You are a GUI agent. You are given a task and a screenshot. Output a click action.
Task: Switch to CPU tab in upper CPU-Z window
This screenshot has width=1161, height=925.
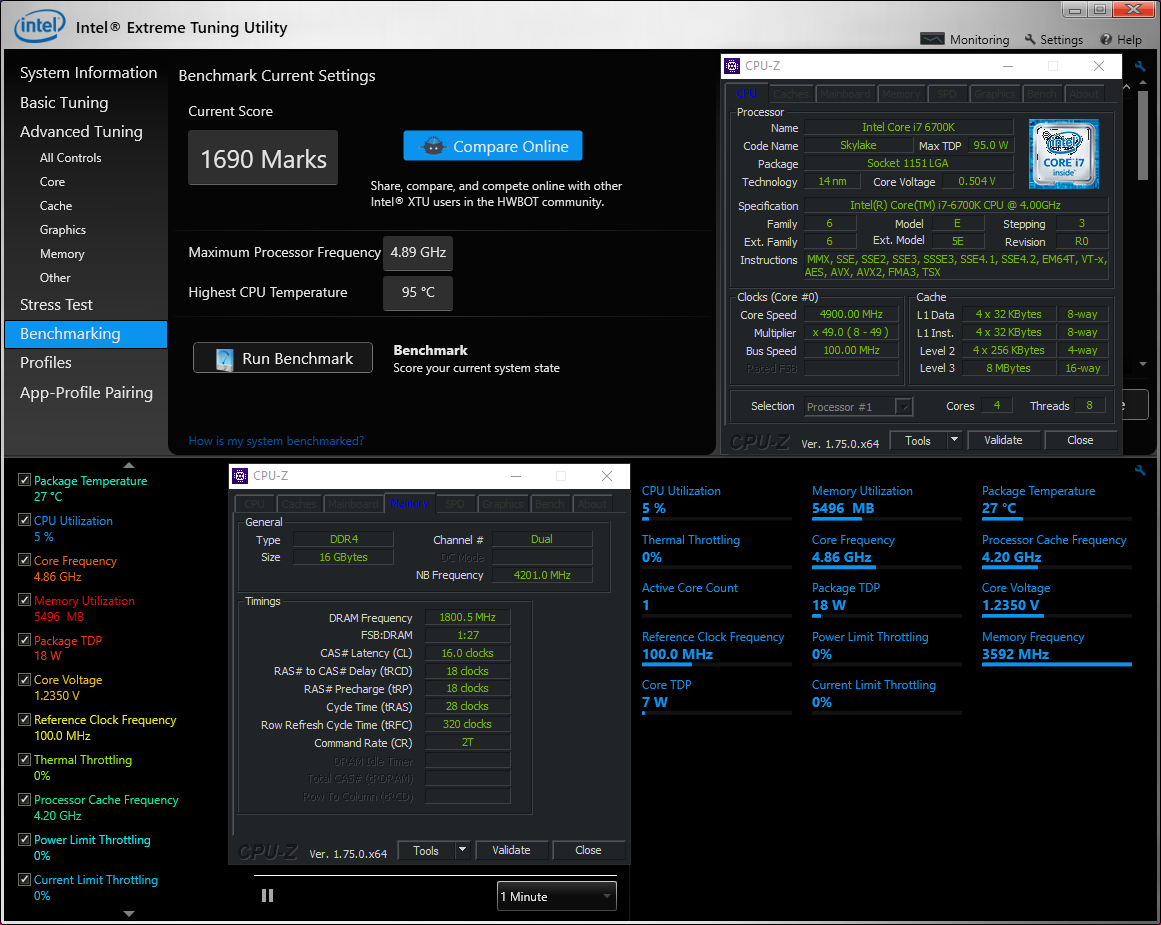746,93
